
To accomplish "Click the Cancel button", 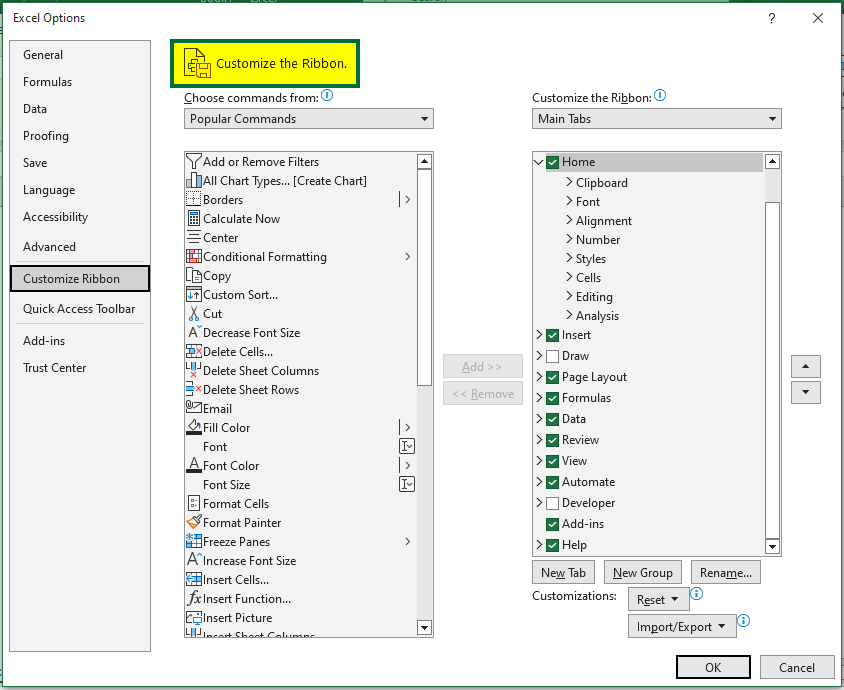I will (797, 667).
